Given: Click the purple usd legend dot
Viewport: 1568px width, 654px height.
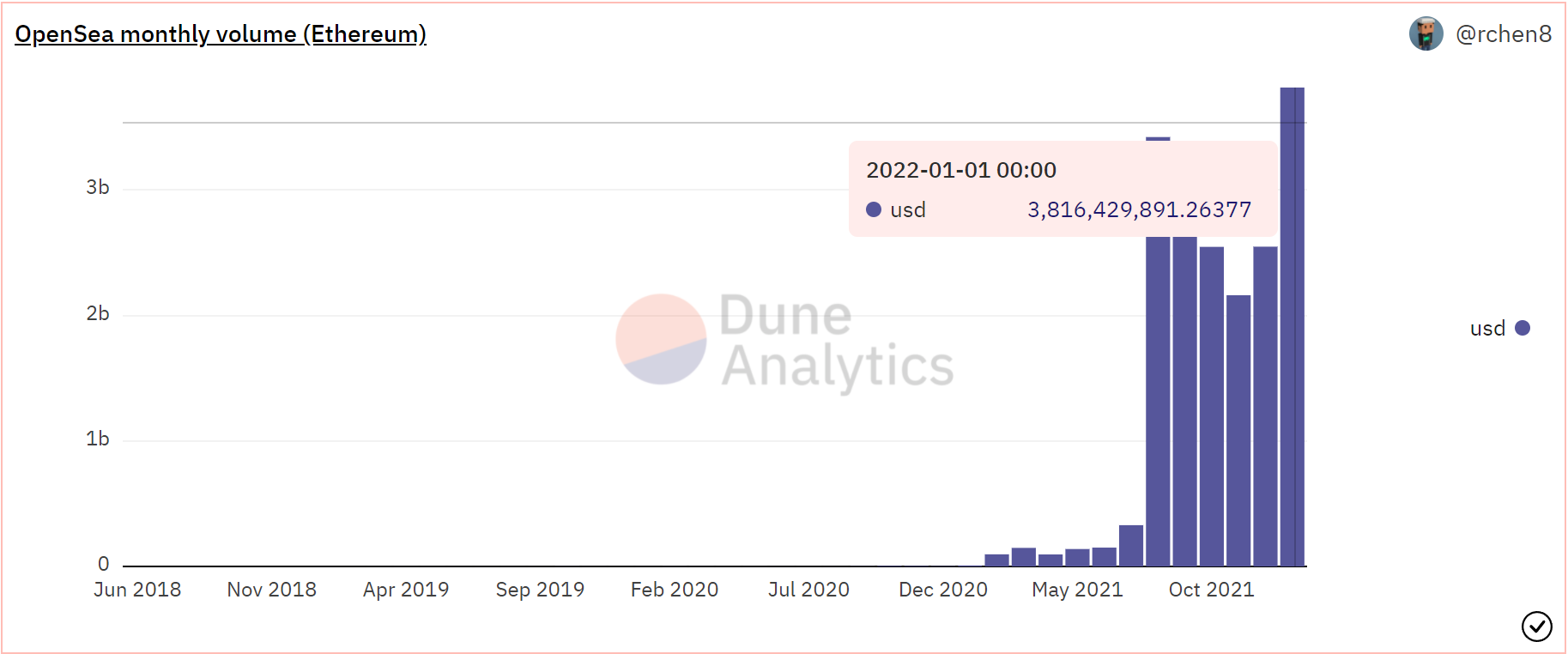Looking at the screenshot, I should pos(1523,328).
